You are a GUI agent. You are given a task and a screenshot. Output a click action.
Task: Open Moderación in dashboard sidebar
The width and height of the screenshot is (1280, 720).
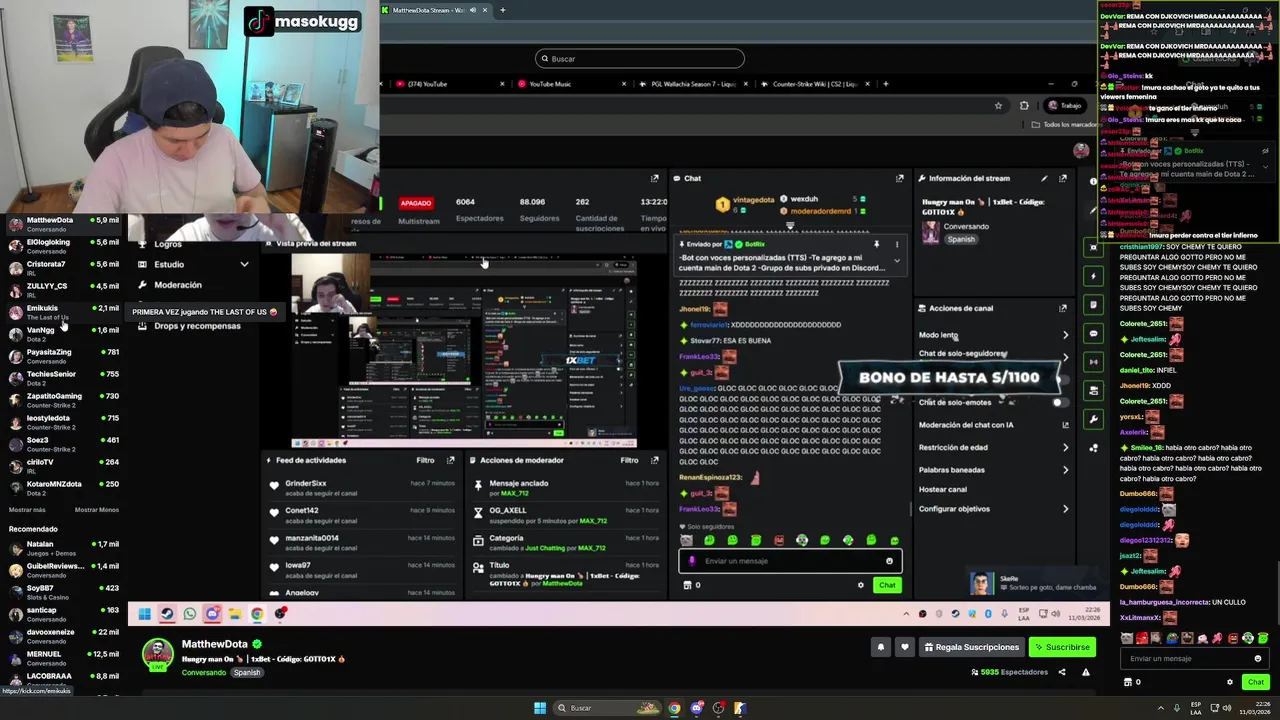pos(177,285)
